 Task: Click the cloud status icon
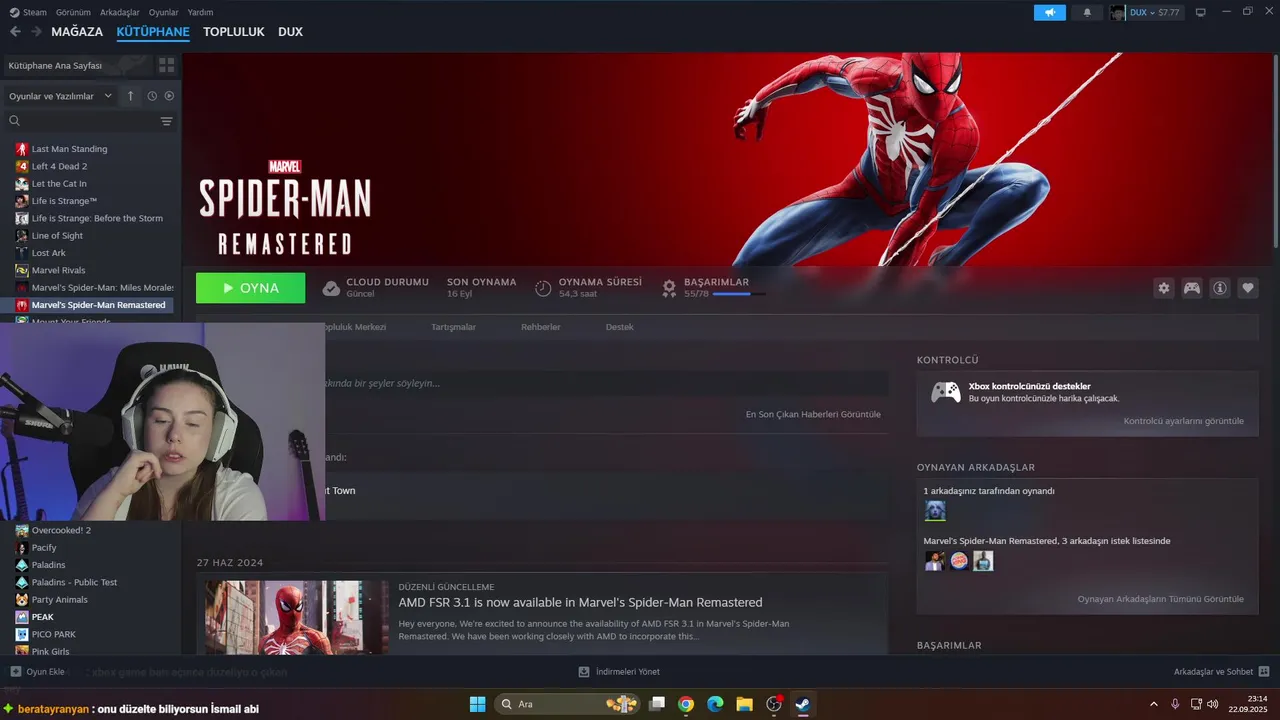(331, 288)
